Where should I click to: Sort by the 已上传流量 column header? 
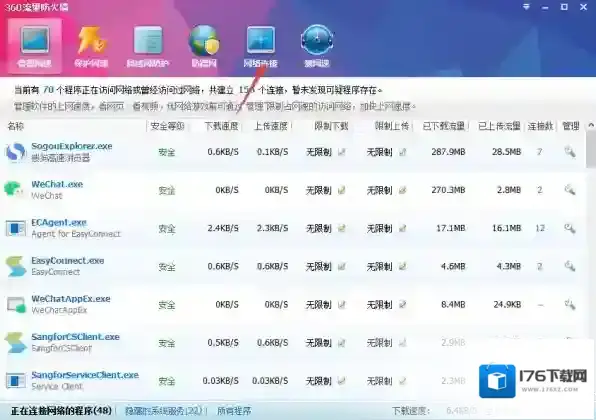tap(499, 126)
